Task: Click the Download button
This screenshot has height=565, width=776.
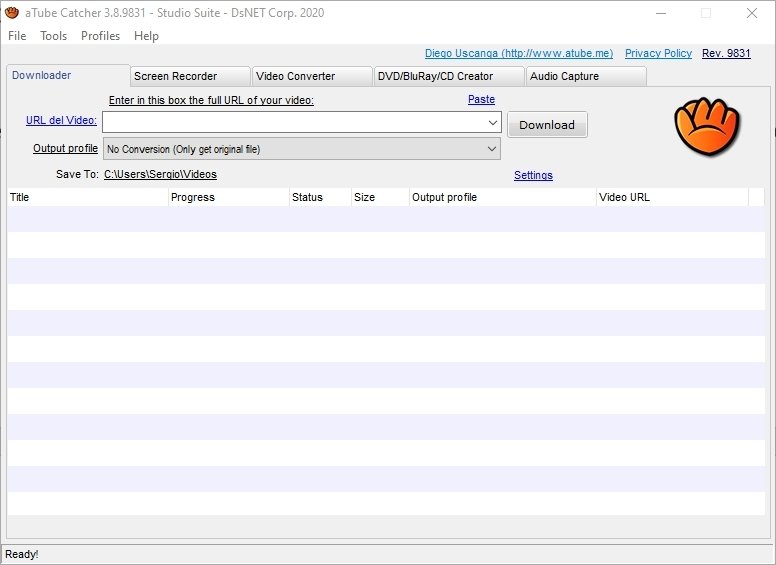Action: pyautogui.click(x=547, y=125)
